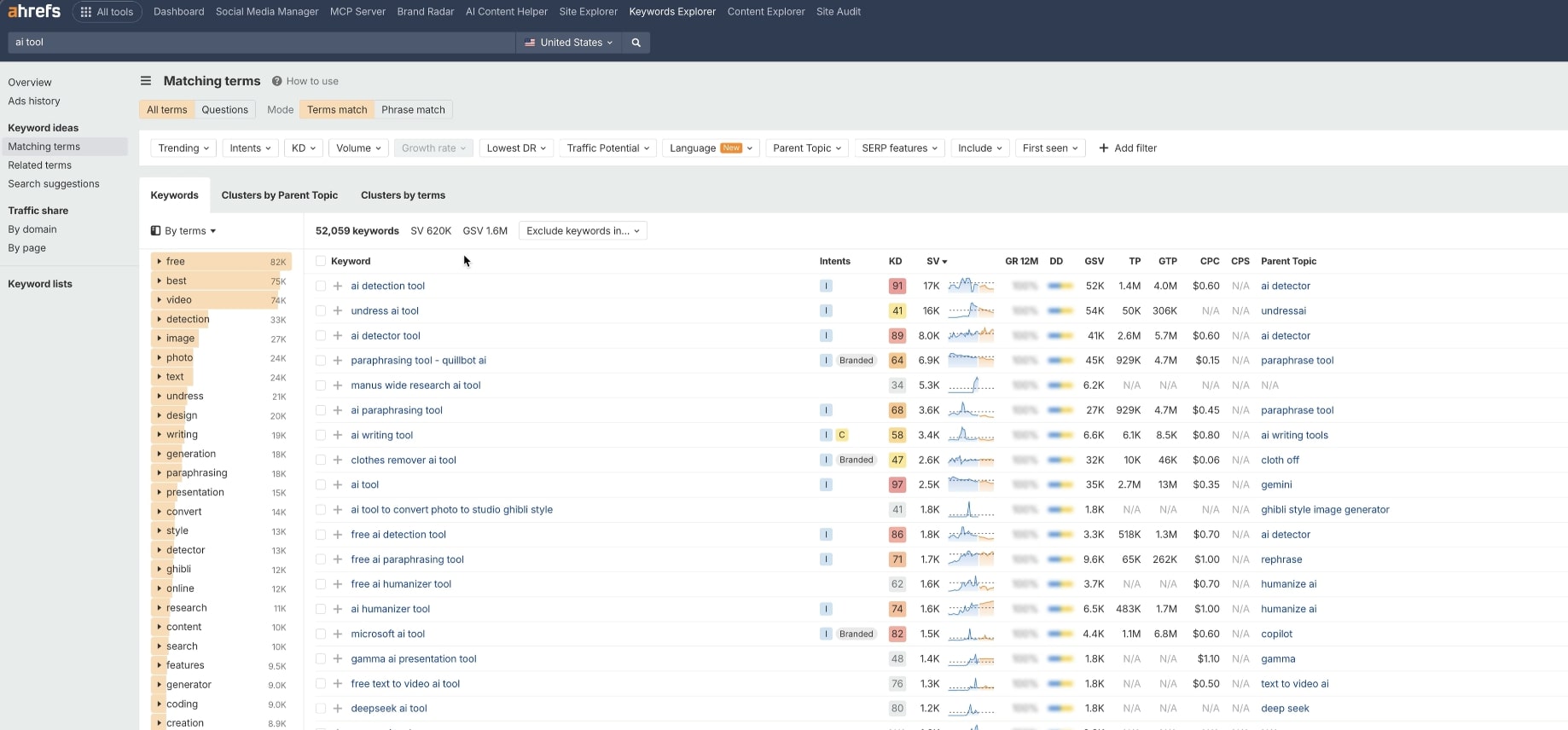This screenshot has width=1568, height=730.
Task: Open Related terms in sidebar
Action: [x=40, y=165]
